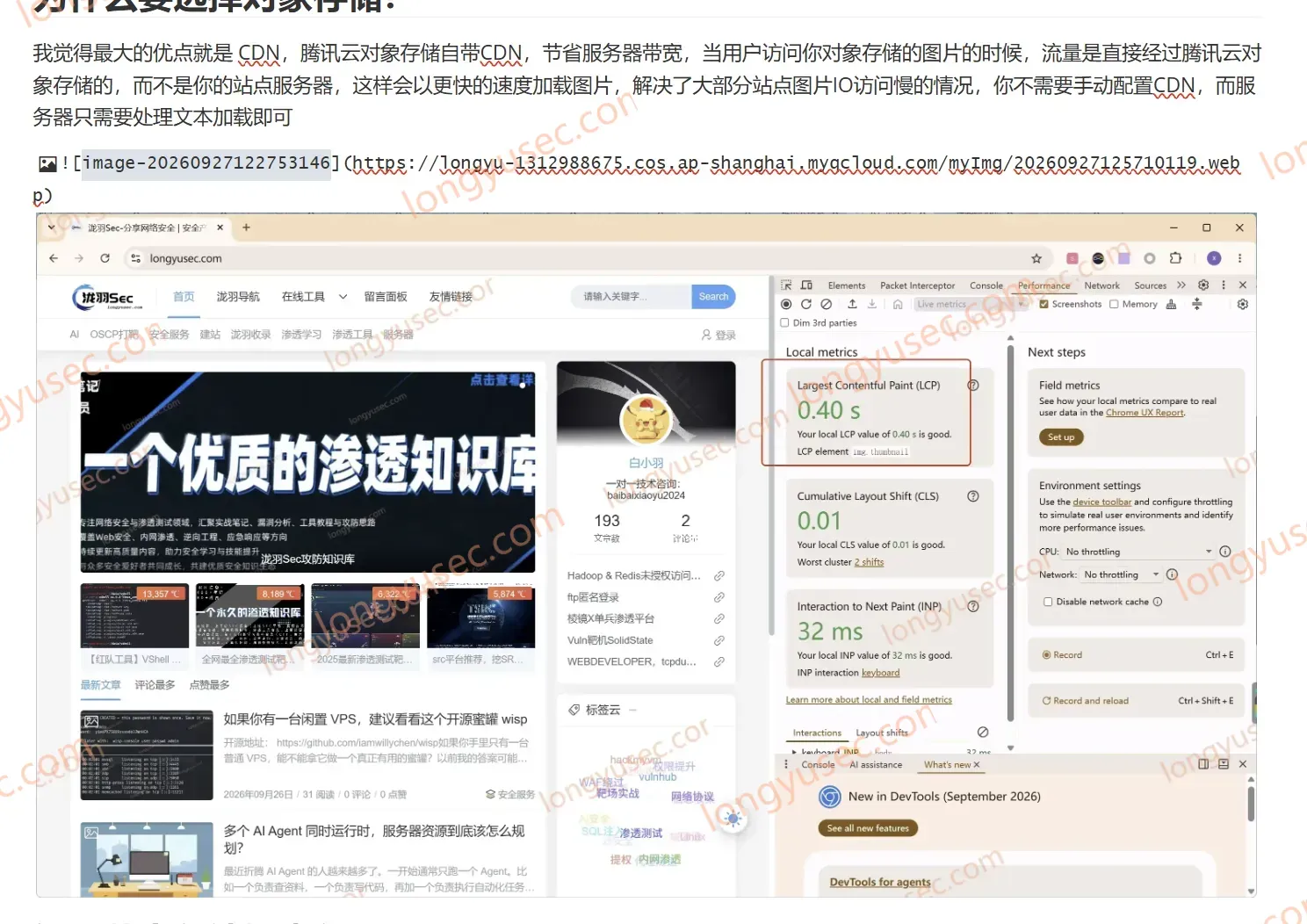Screen dimensions: 1307x924
Task: Click the upload trace icon
Action: point(852,304)
